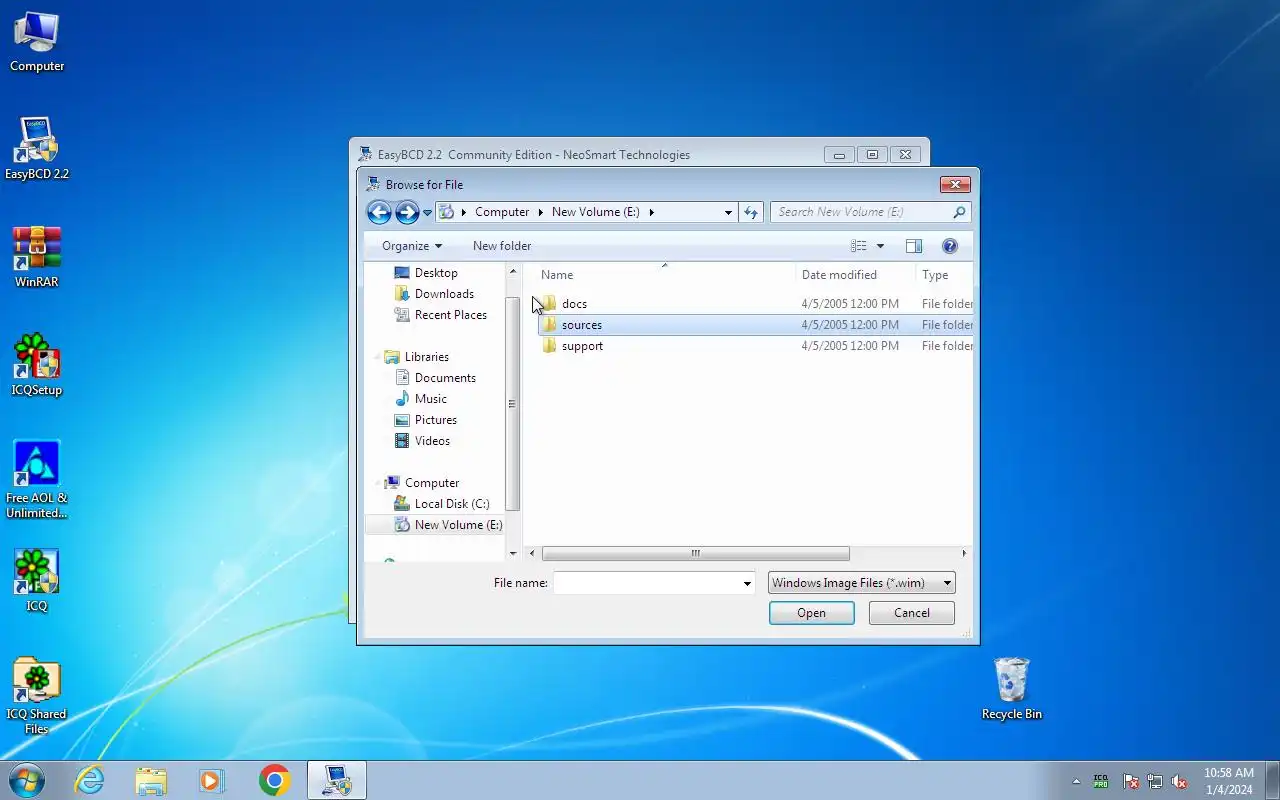
Task: Click the horizontal scrollbar thumb in file list
Action: 695,553
